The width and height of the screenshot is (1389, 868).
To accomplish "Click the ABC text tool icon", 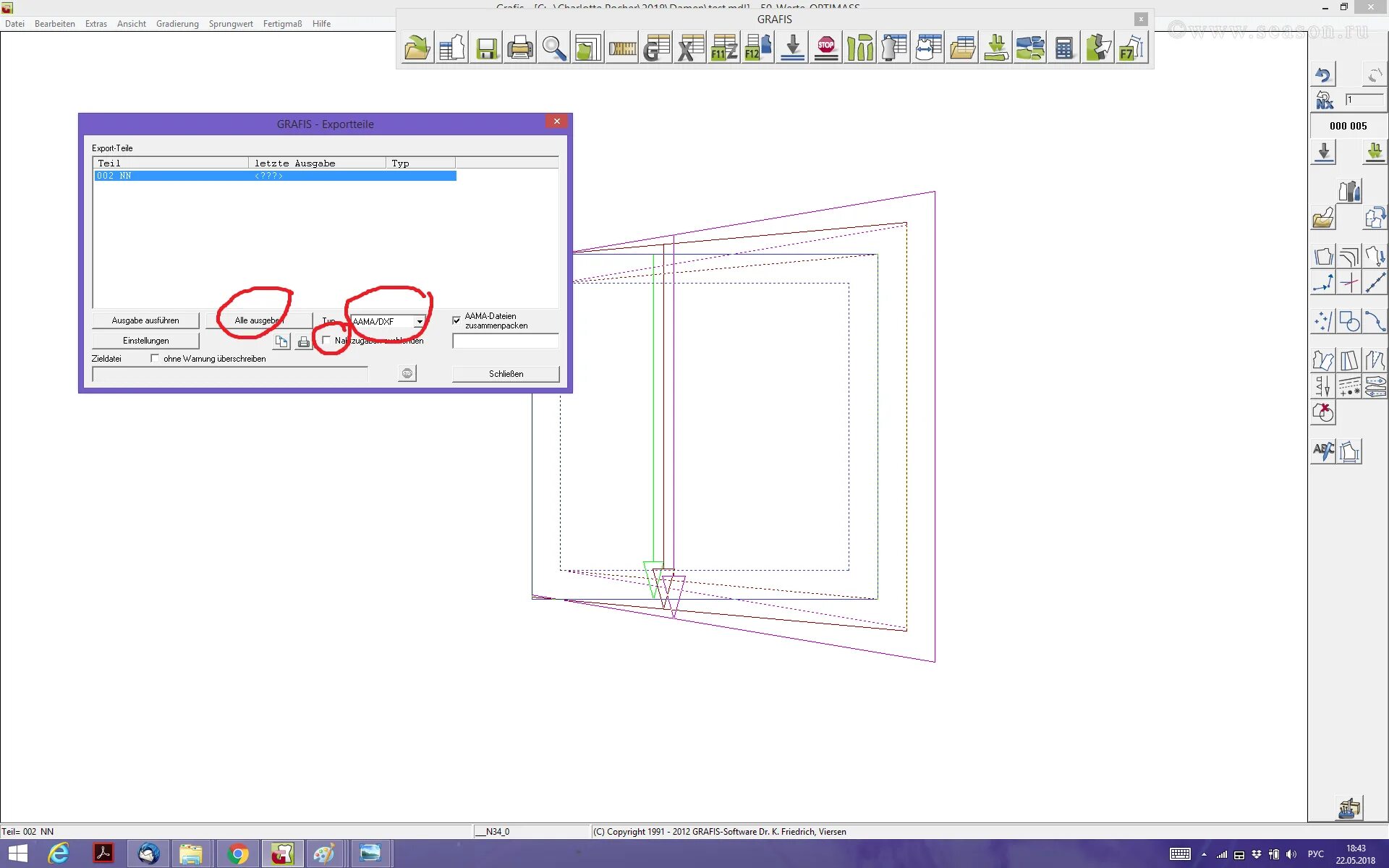I will pos(1323,451).
